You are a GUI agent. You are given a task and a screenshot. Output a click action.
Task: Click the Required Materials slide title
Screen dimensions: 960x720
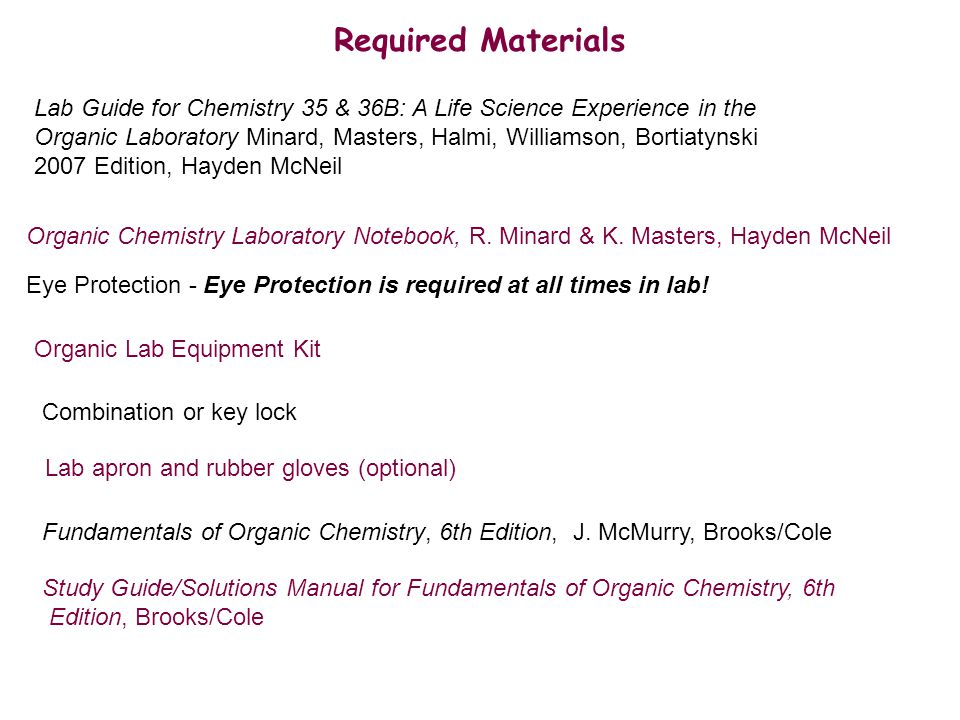(x=479, y=41)
